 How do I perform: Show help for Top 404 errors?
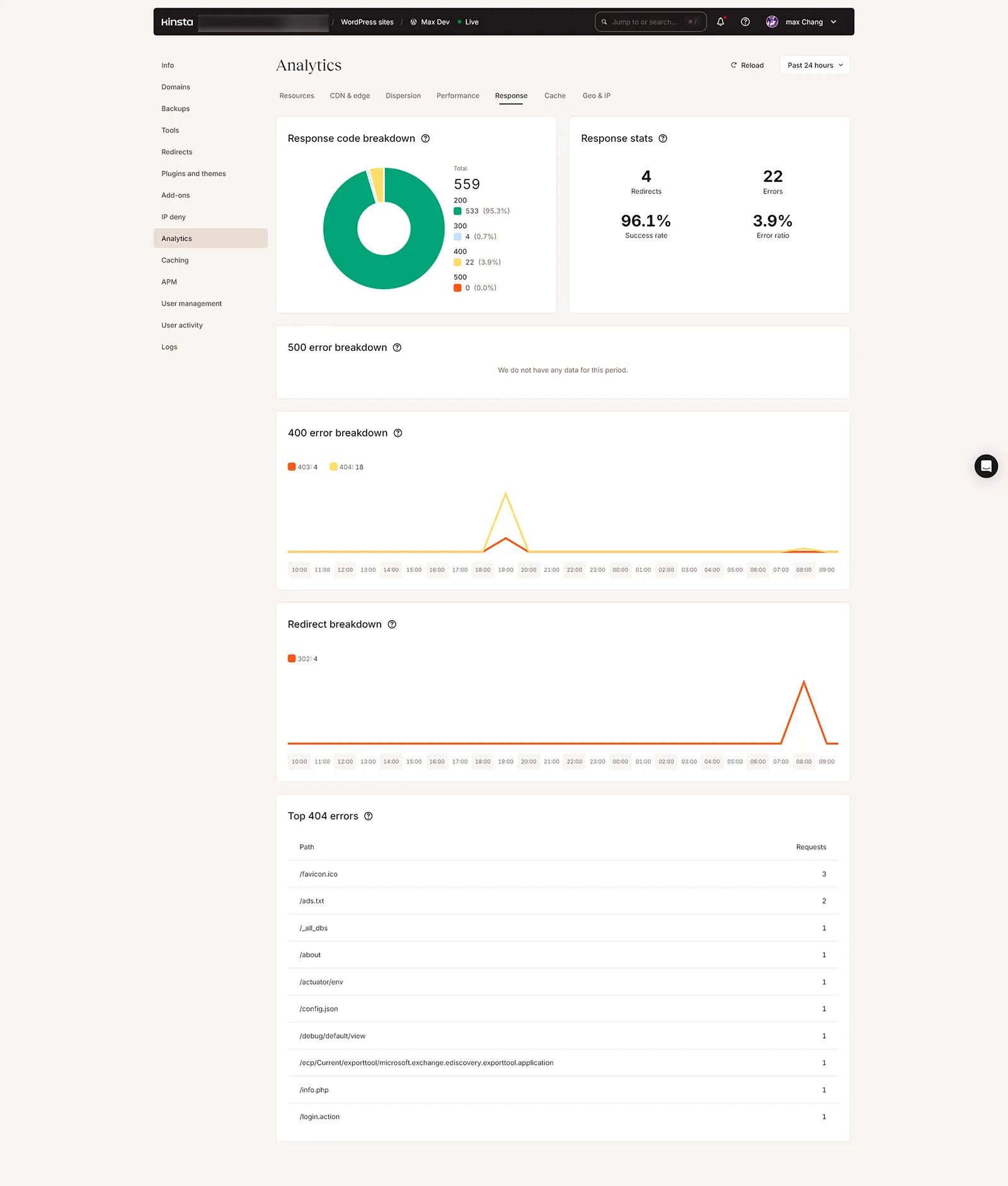tap(369, 816)
